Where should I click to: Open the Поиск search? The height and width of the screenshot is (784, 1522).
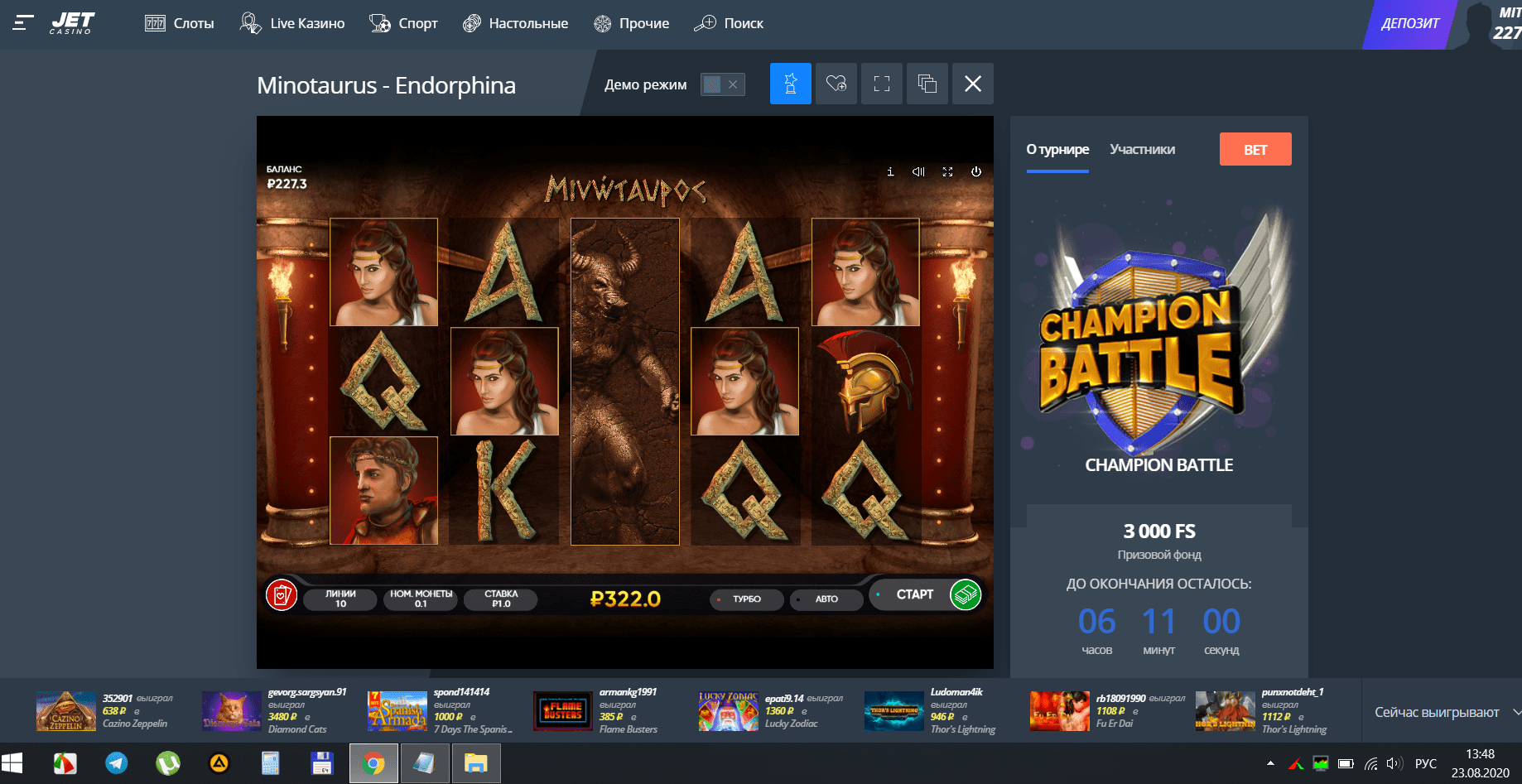(729, 23)
